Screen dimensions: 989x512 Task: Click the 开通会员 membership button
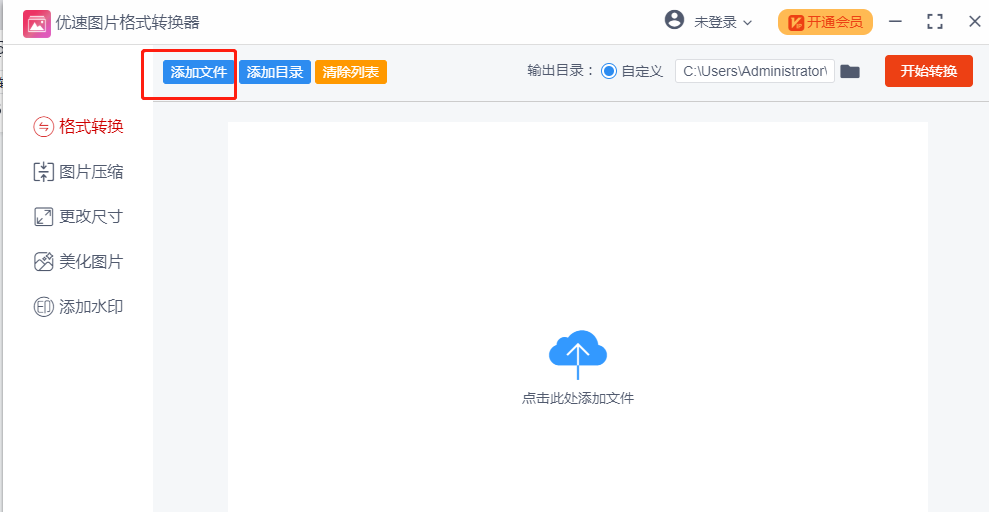tap(825, 23)
